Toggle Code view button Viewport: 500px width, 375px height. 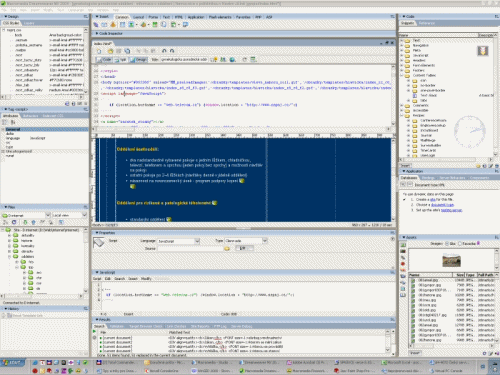pos(104,59)
